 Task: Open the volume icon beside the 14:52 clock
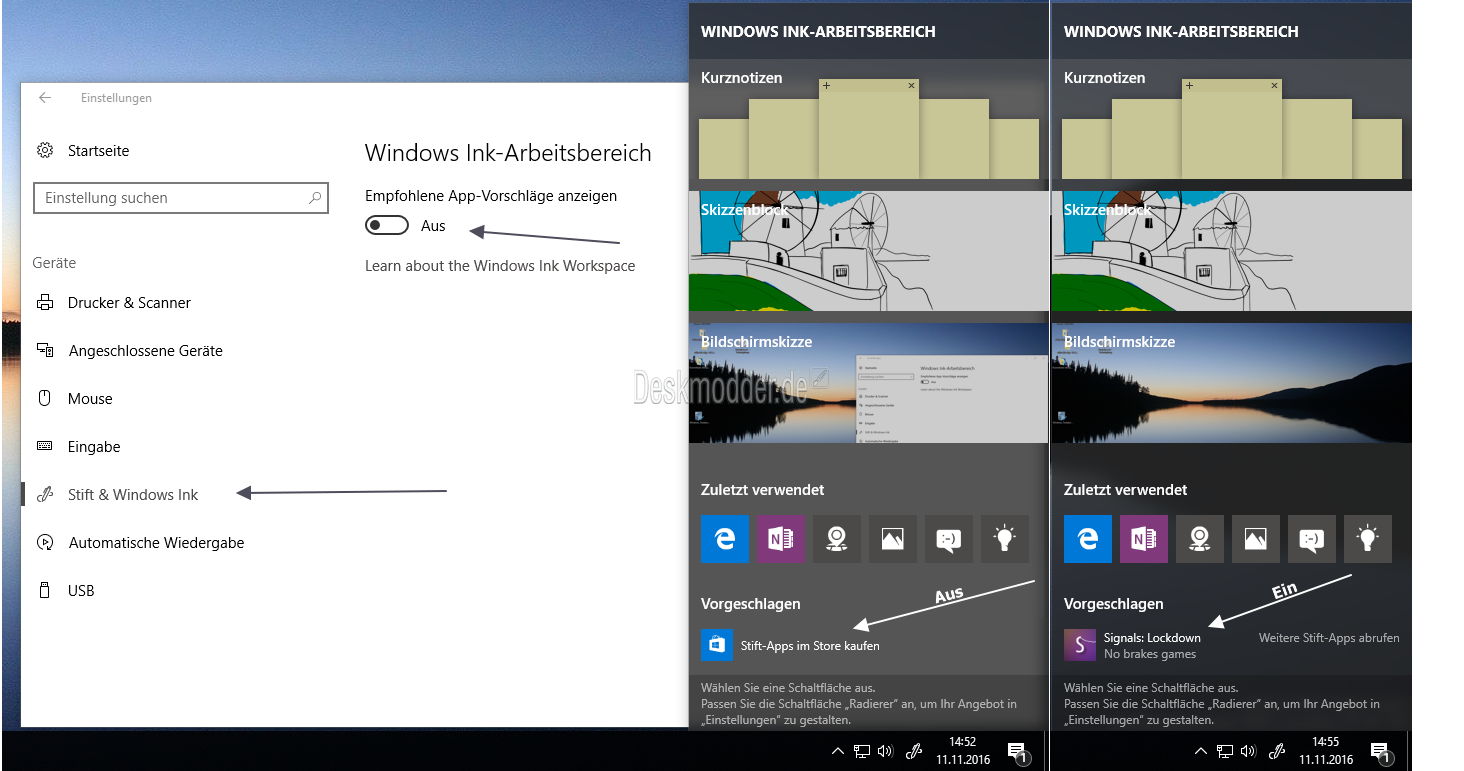(x=885, y=751)
